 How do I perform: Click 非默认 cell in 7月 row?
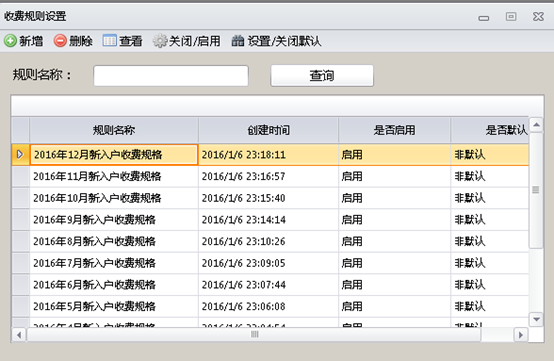pyautogui.click(x=490, y=263)
